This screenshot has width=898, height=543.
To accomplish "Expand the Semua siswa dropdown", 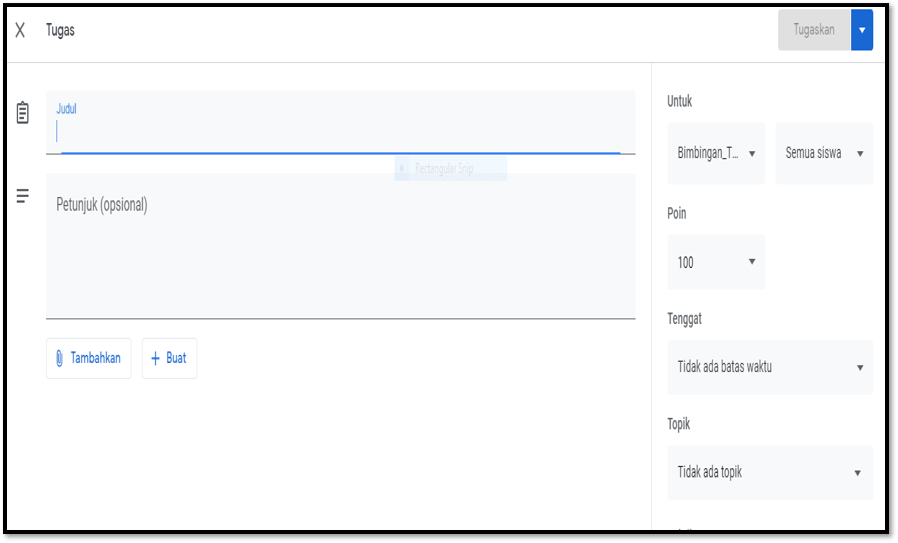I will 824,153.
